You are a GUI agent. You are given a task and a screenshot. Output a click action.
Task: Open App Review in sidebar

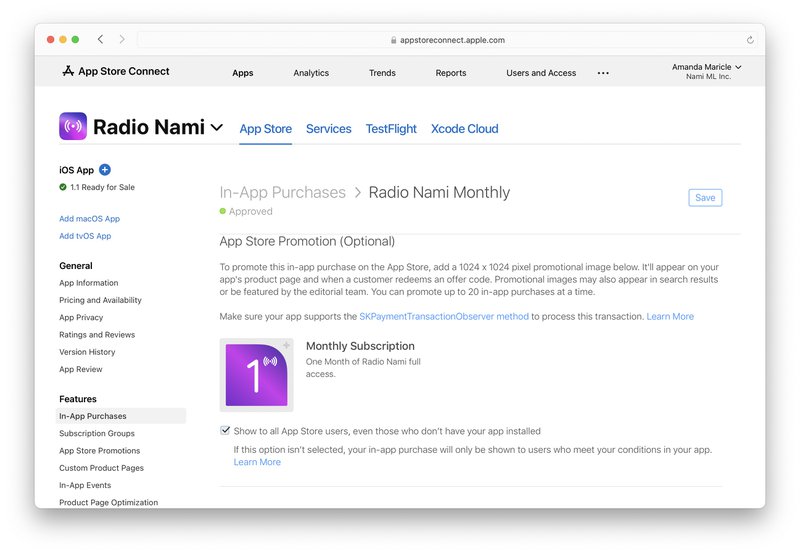pos(81,370)
